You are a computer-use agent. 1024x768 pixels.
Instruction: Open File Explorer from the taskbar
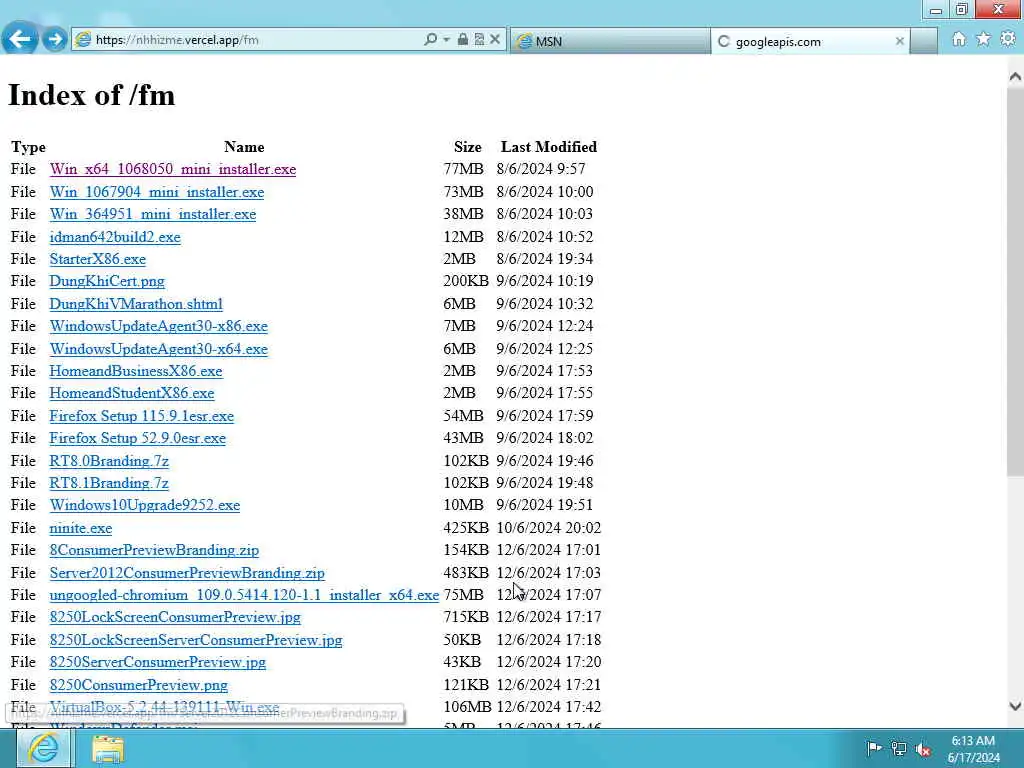[x=108, y=749]
